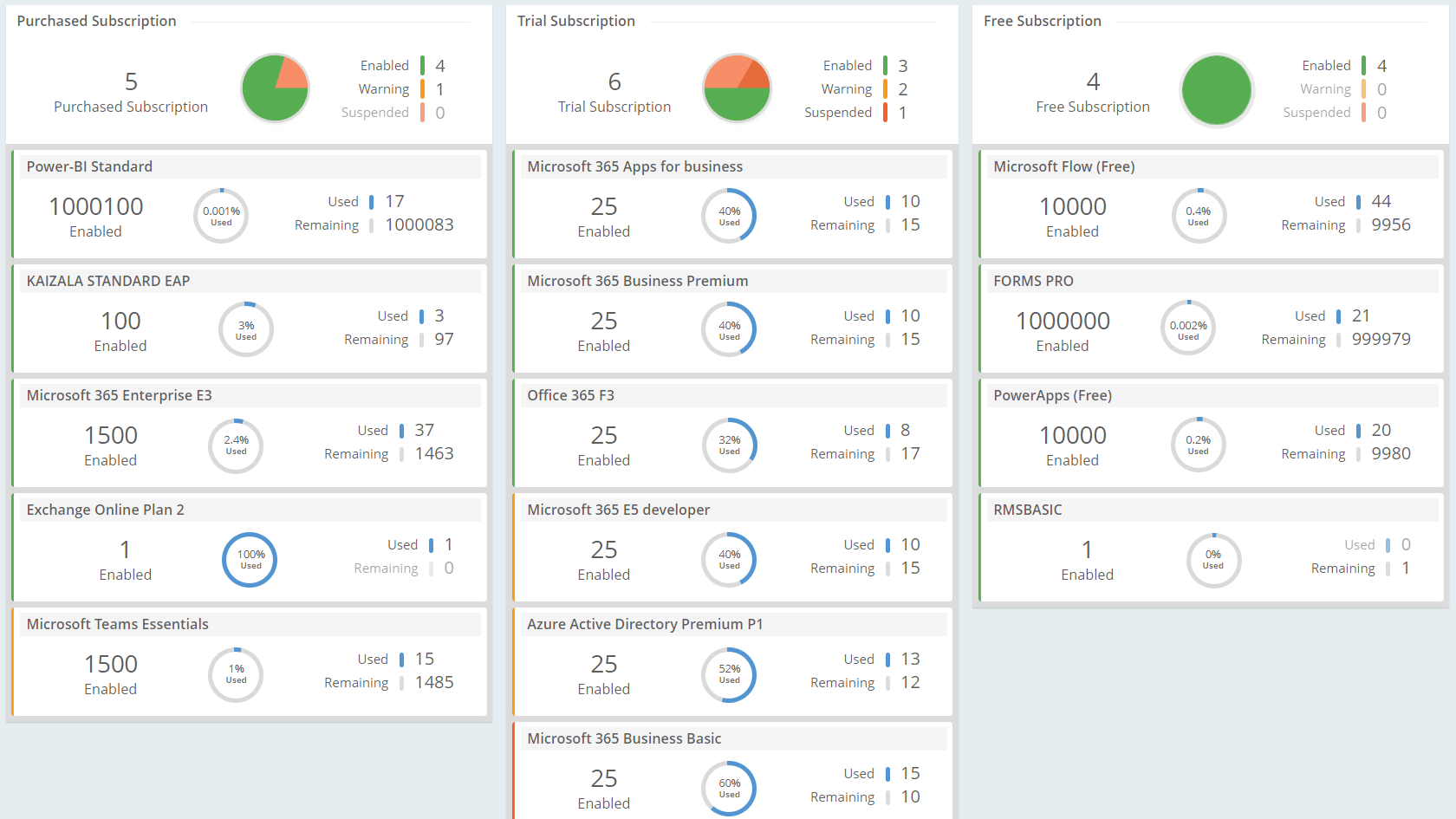Screen dimensions: 1456x819
Task: Expand the KAIZALA STANDARD EAP card
Action: [106, 280]
